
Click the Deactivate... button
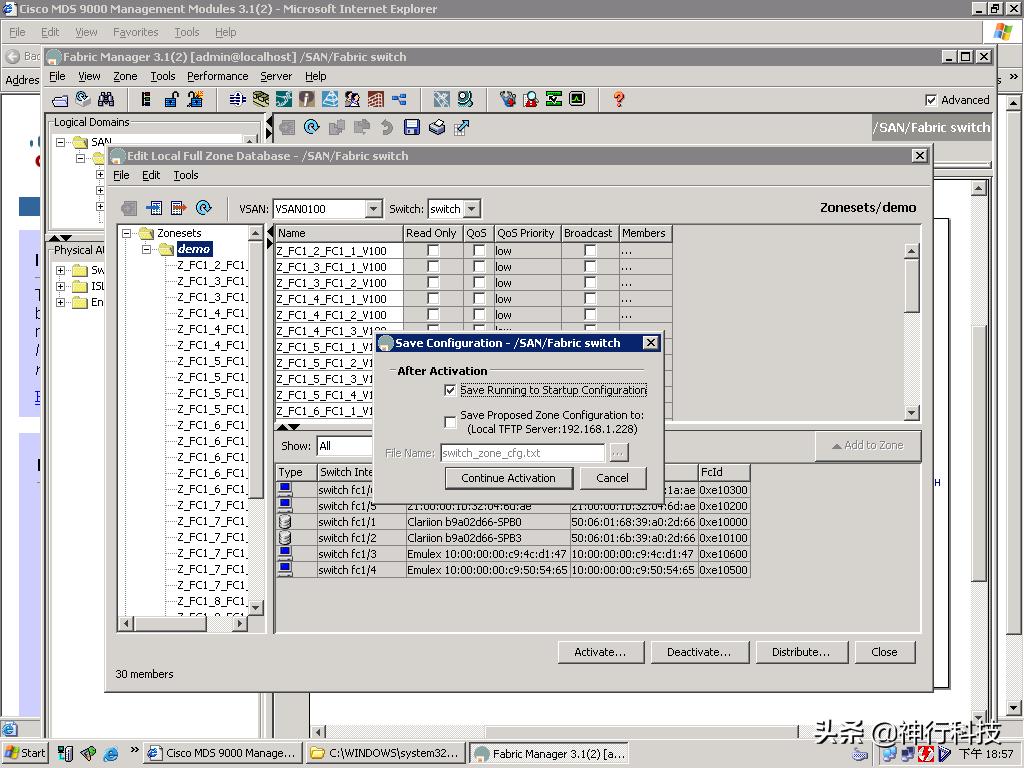[698, 652]
